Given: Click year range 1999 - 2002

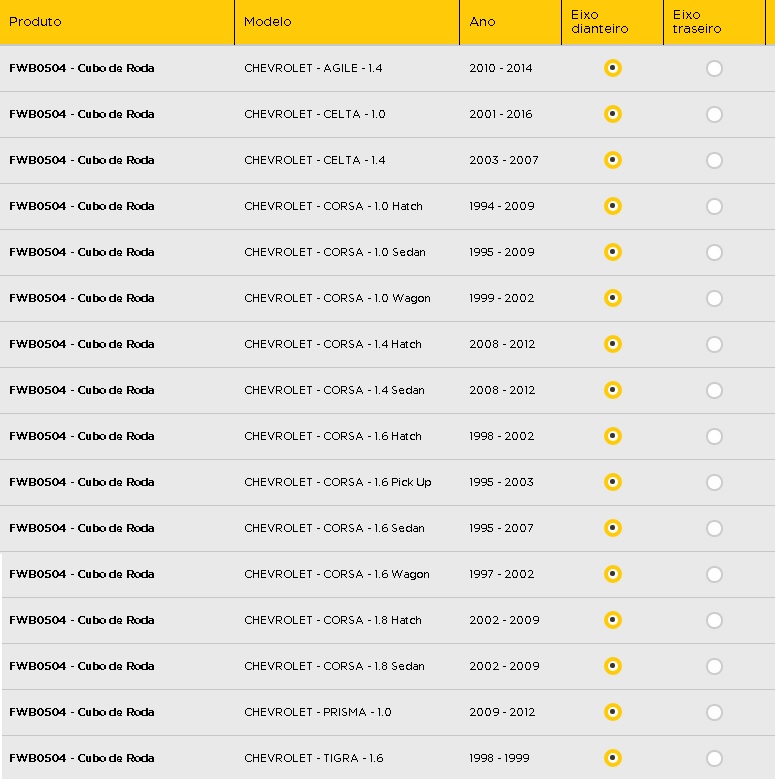Looking at the screenshot, I should (502, 298).
